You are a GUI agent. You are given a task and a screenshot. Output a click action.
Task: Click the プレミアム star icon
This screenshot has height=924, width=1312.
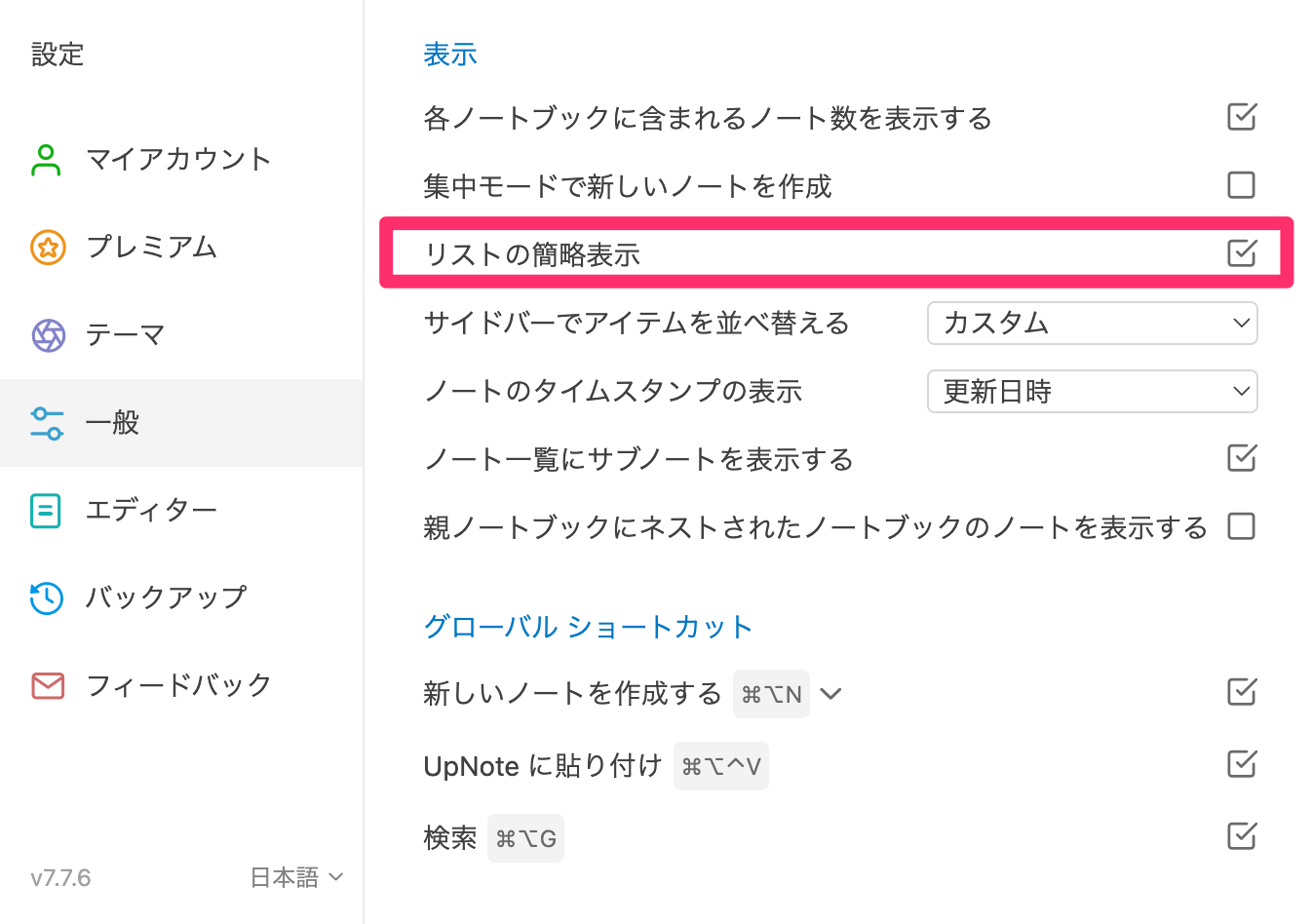pos(46,246)
